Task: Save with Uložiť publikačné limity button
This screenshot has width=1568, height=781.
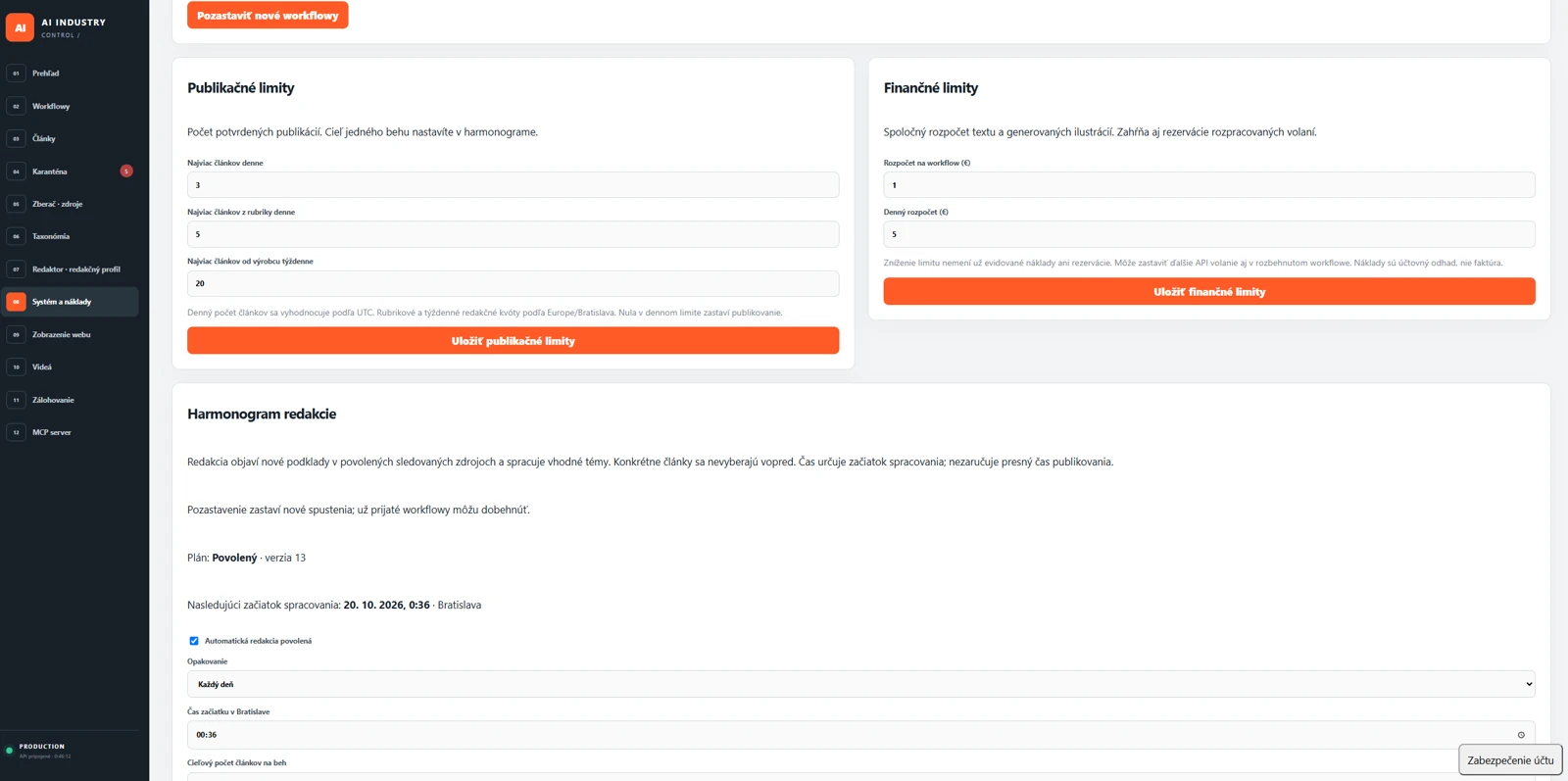Action: (x=513, y=341)
